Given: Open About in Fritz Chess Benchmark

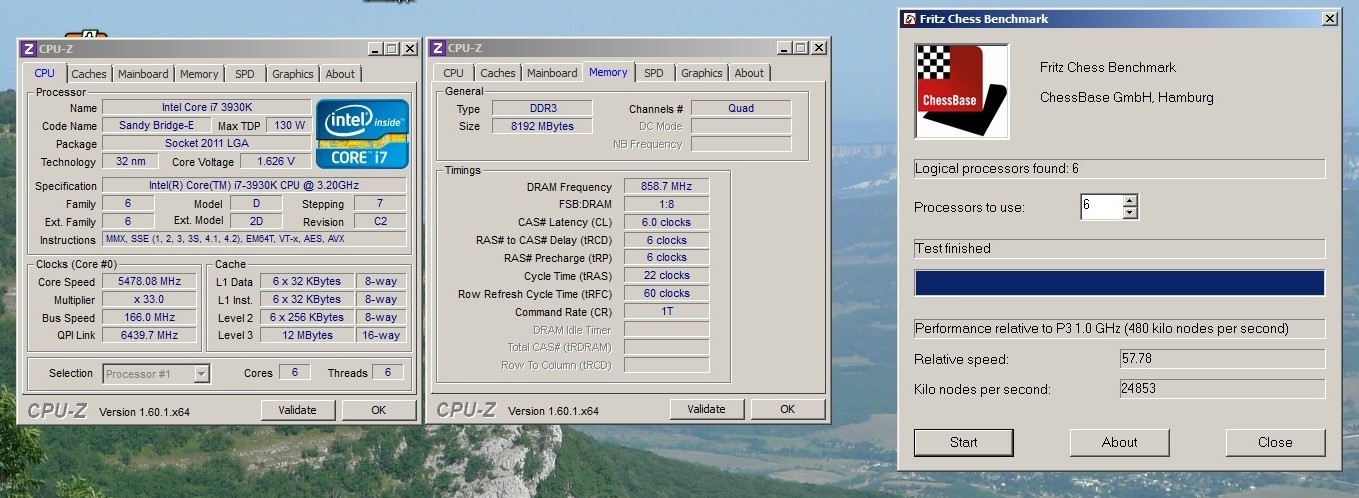Looking at the screenshot, I should 1120,442.
